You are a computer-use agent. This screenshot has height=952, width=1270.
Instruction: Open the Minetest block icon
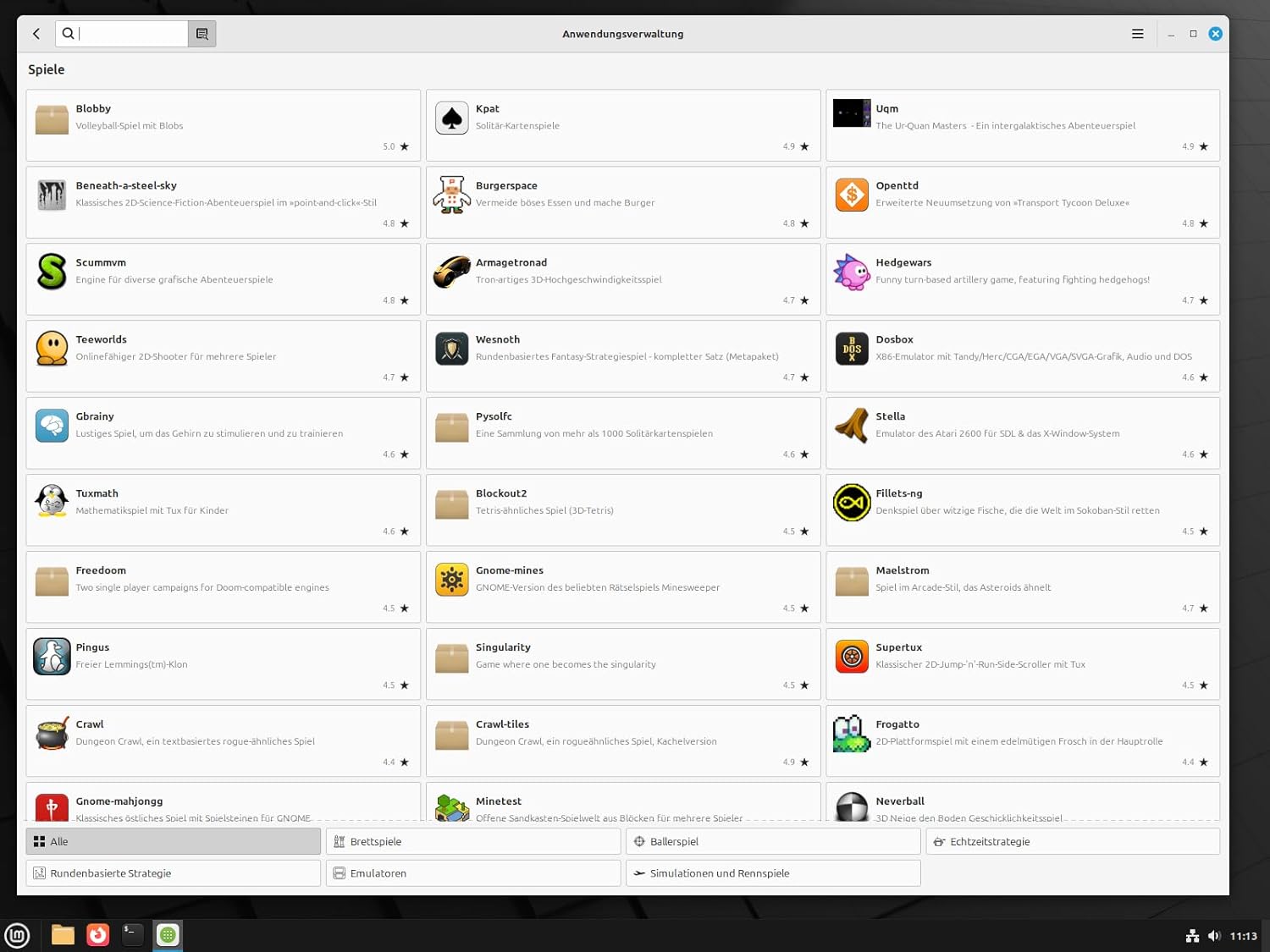(x=452, y=808)
